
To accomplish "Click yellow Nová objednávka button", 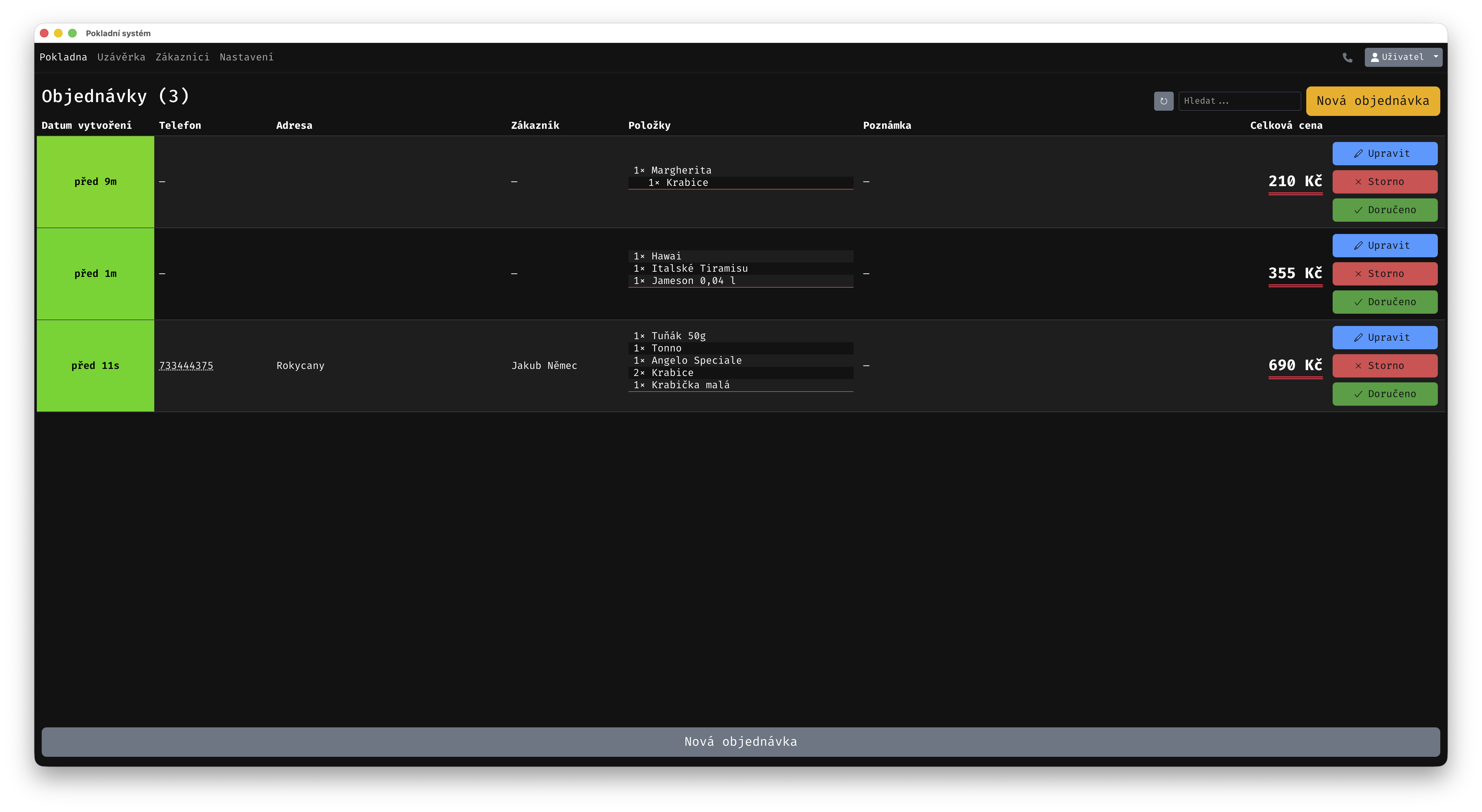I will click(1372, 101).
